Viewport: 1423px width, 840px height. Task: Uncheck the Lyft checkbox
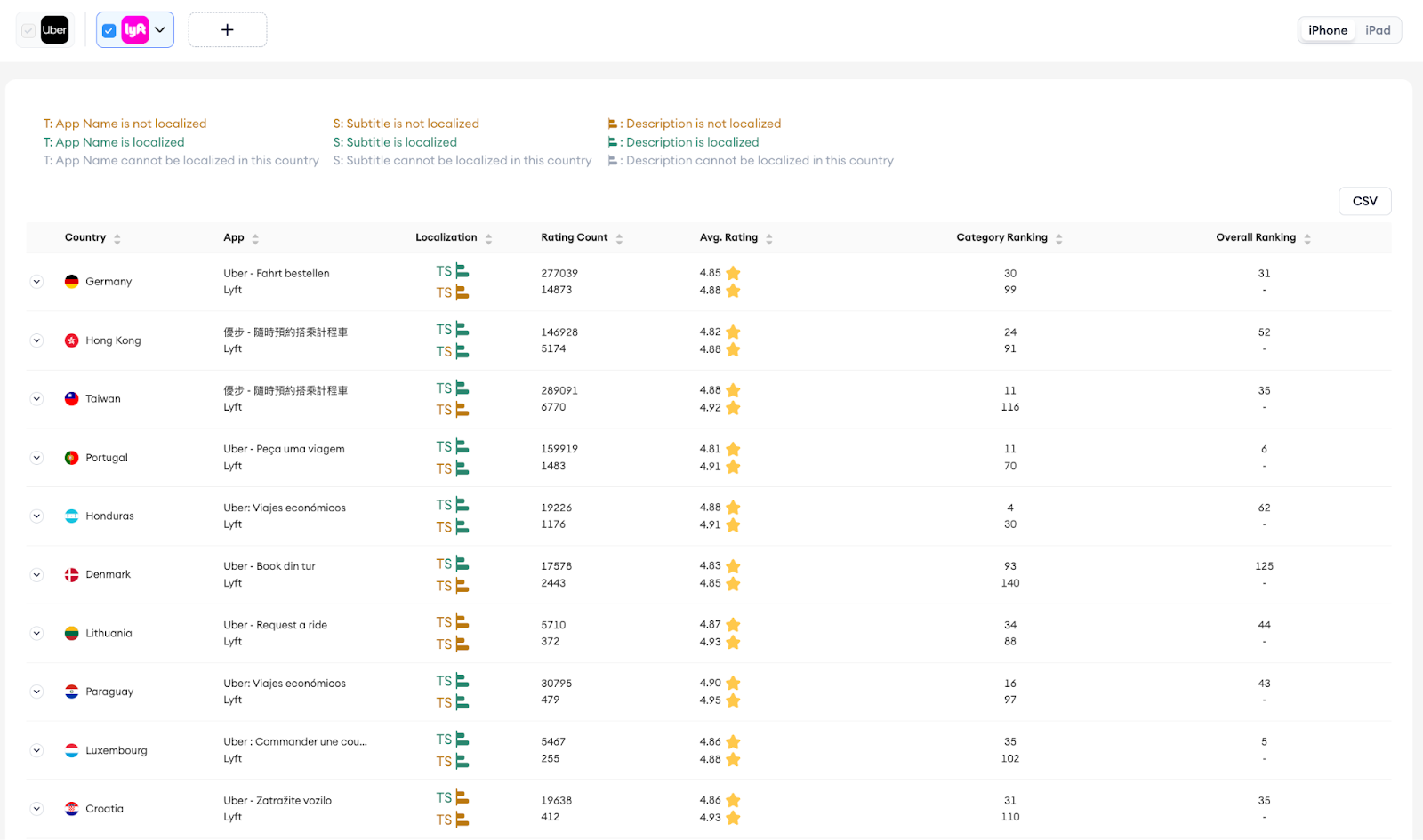(x=109, y=31)
